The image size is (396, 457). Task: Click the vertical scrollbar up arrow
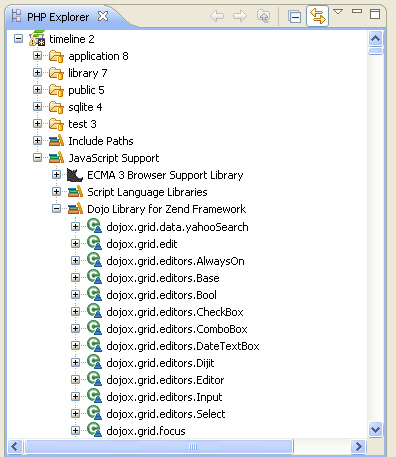click(376, 39)
